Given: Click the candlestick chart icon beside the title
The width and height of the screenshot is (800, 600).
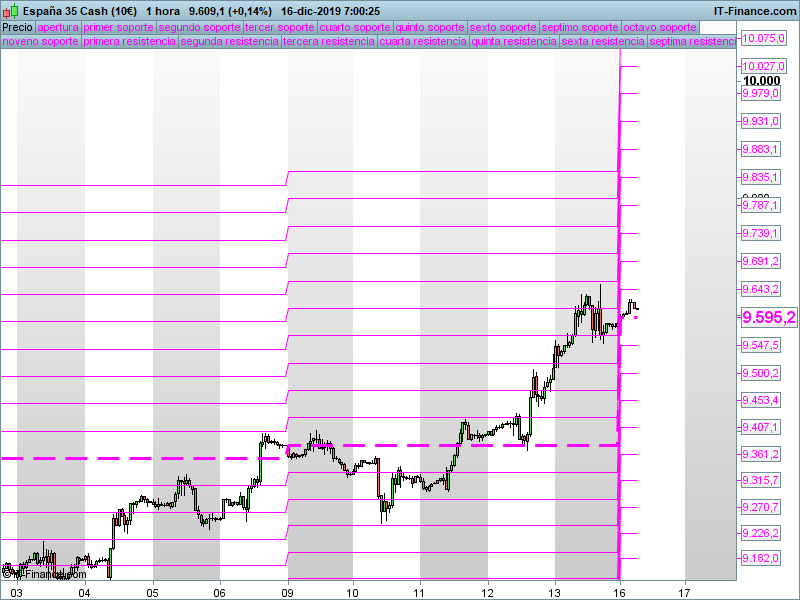Looking at the screenshot, I should [x=10, y=11].
